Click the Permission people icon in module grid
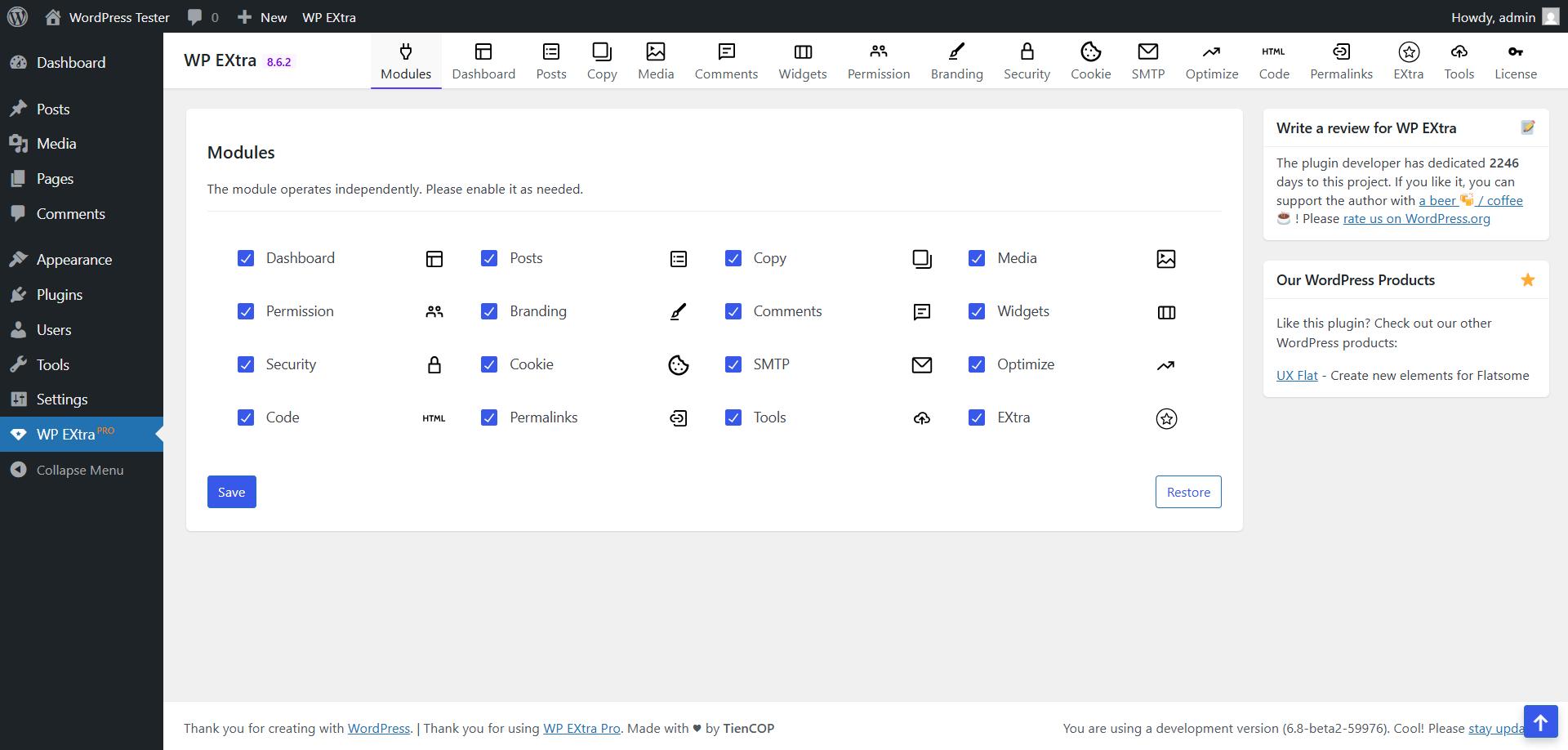The height and width of the screenshot is (750, 1568). click(x=434, y=312)
